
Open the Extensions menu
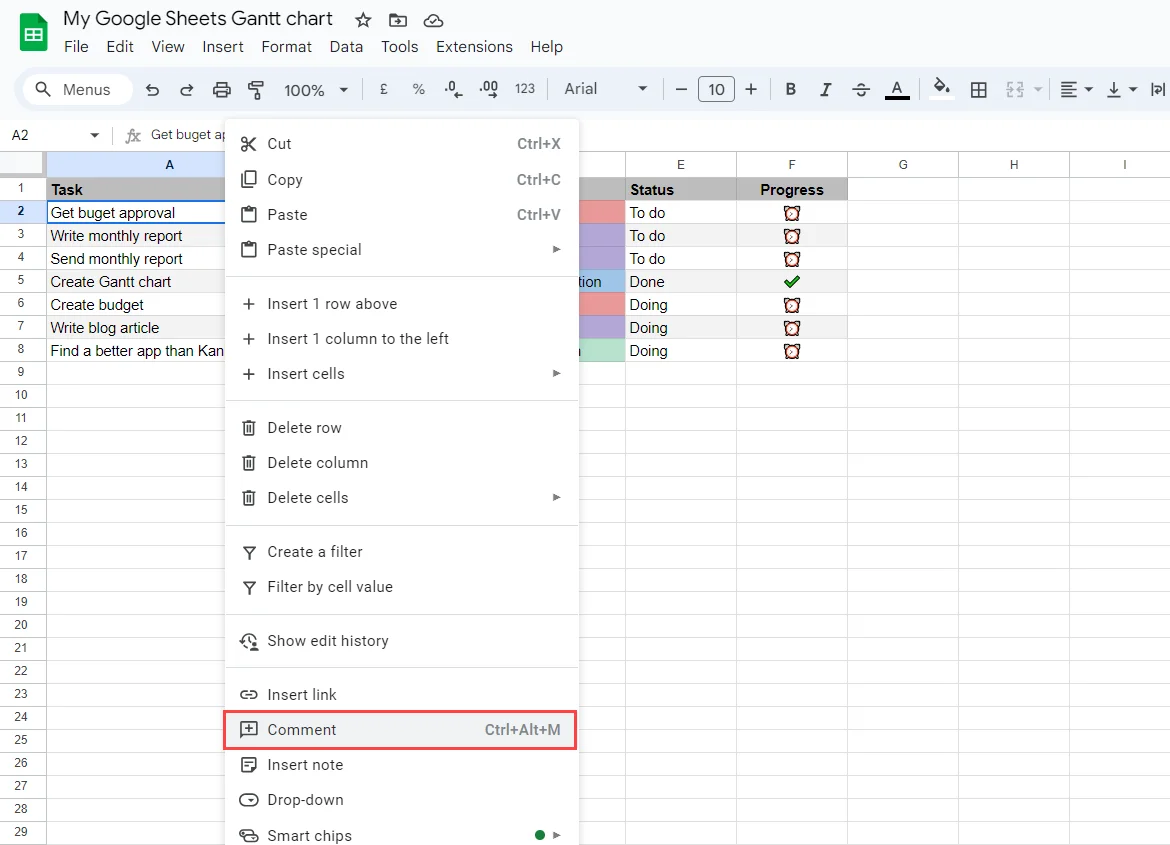[474, 47]
